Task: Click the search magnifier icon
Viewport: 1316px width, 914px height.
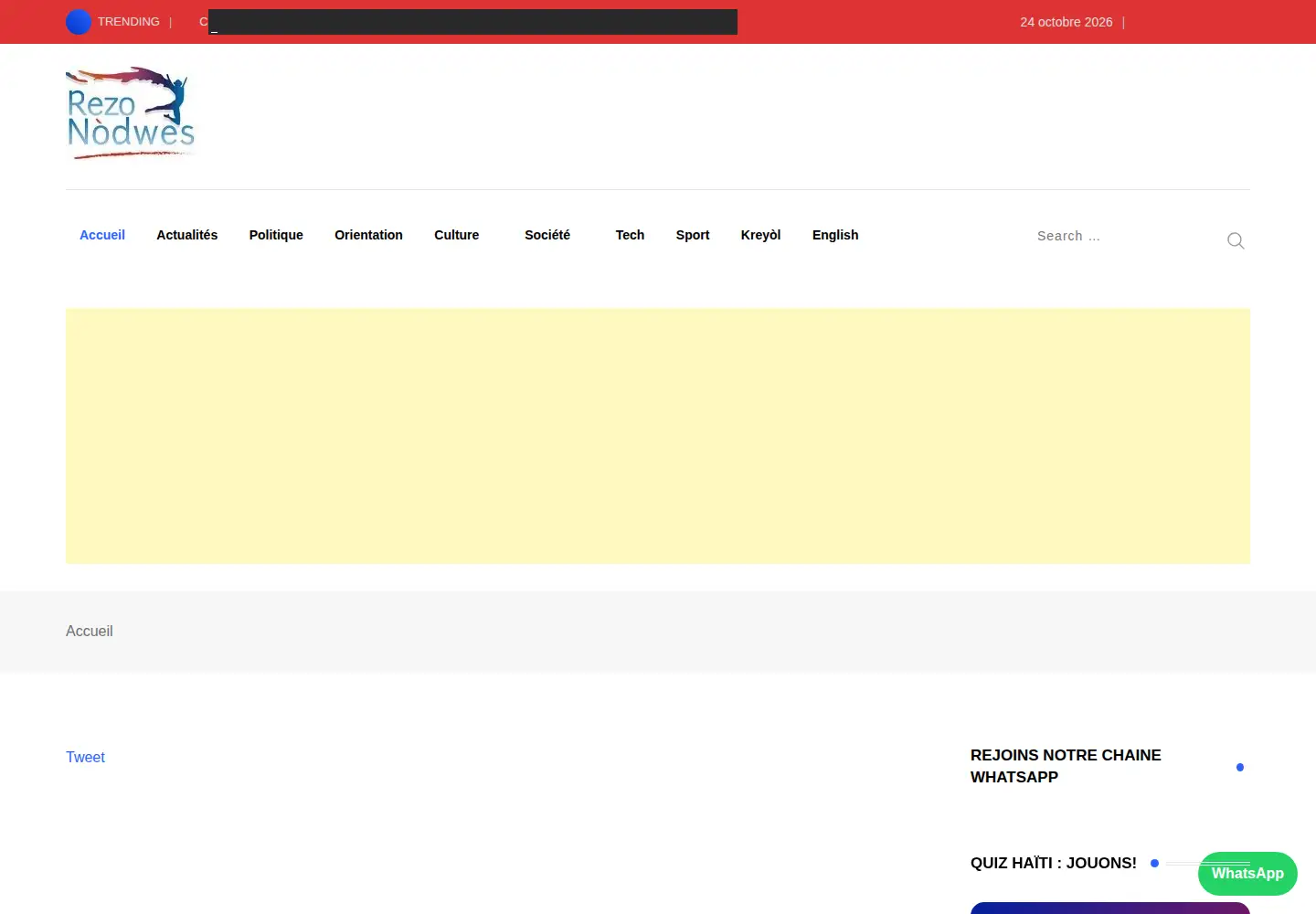Action: [1236, 240]
